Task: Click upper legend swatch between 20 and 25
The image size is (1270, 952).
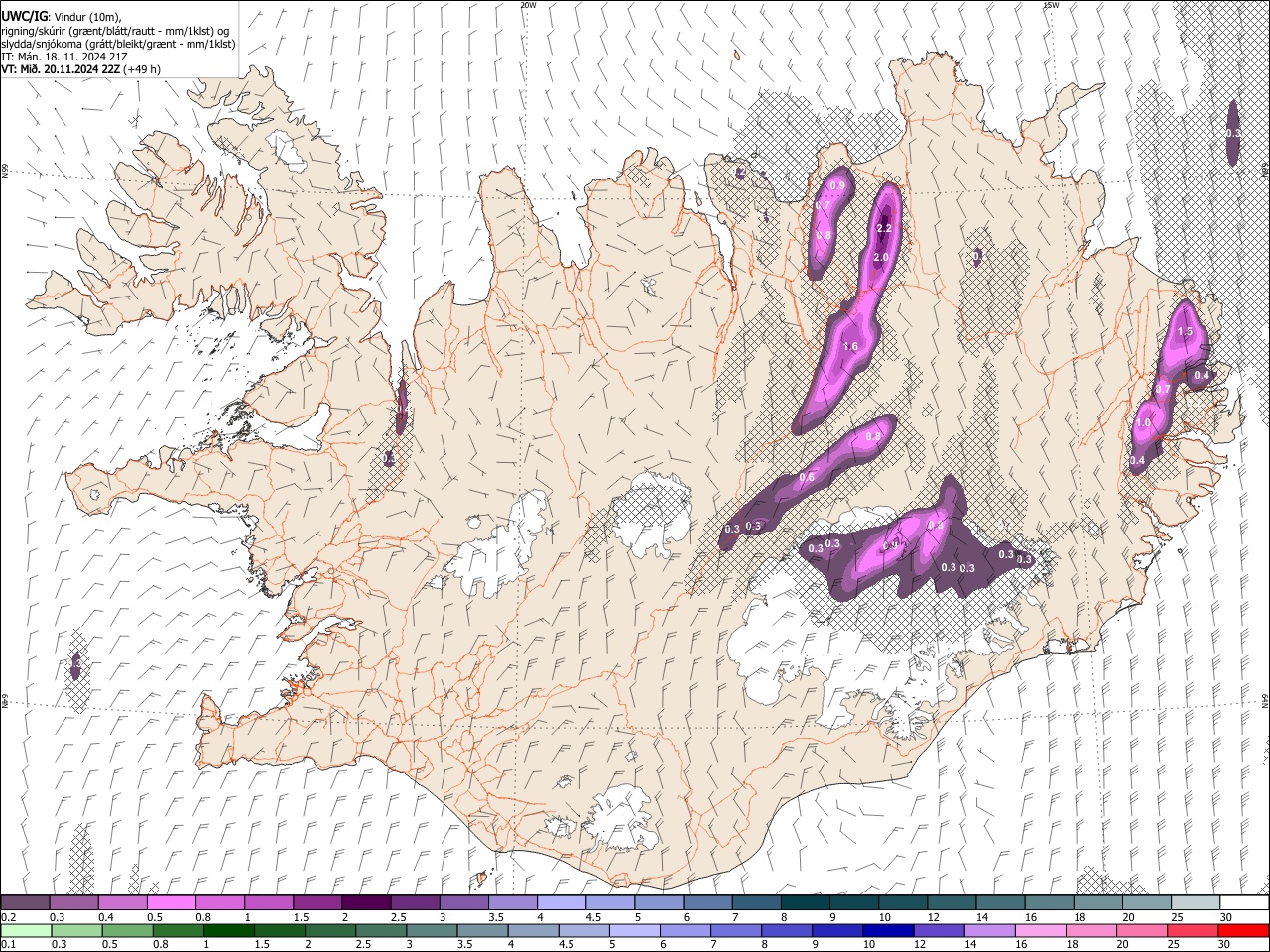Action: coord(1147,902)
